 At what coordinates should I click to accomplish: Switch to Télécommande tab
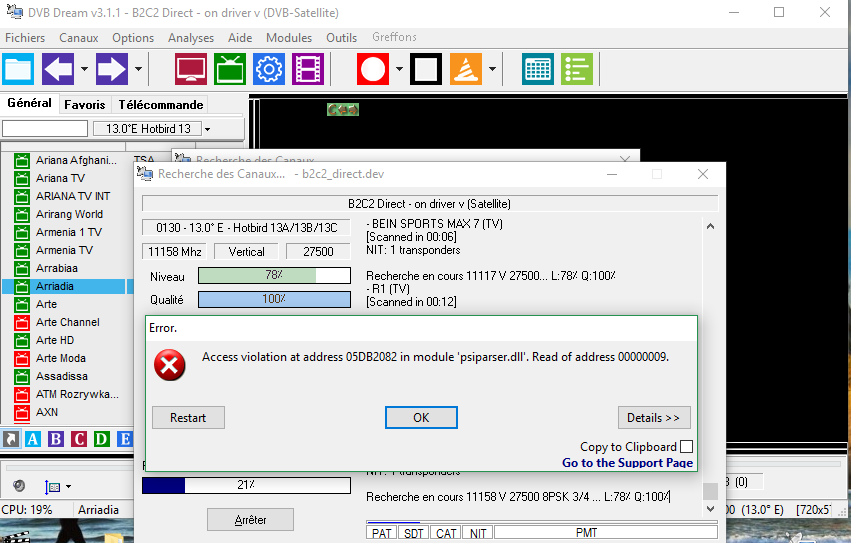(x=161, y=104)
